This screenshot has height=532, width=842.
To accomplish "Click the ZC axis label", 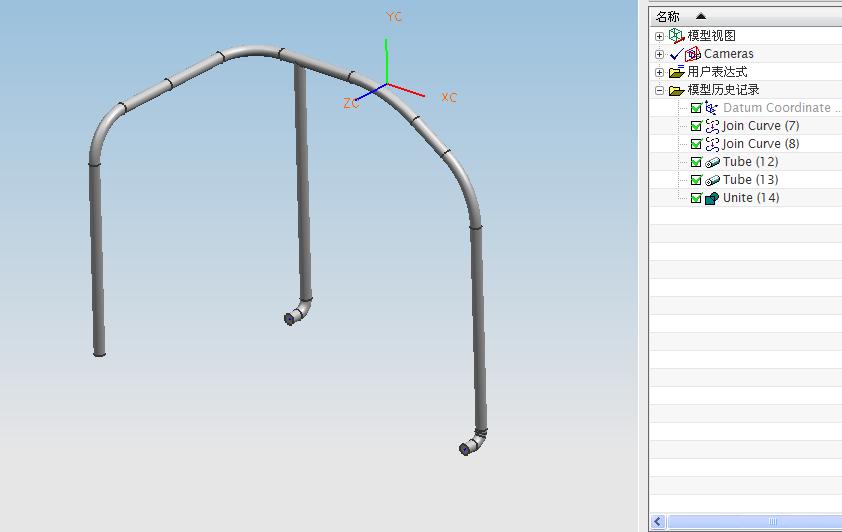I will click(x=351, y=104).
